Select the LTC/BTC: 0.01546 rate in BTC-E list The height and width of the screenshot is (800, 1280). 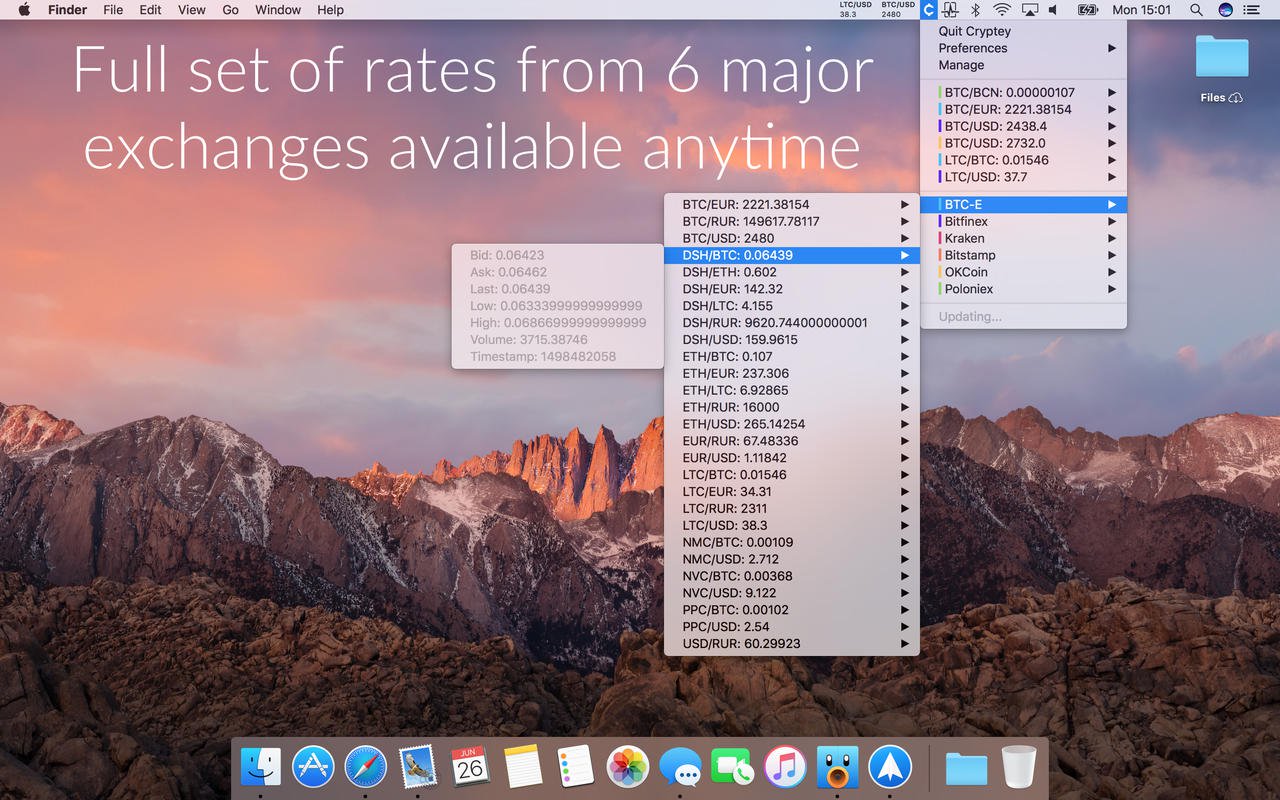pos(734,475)
